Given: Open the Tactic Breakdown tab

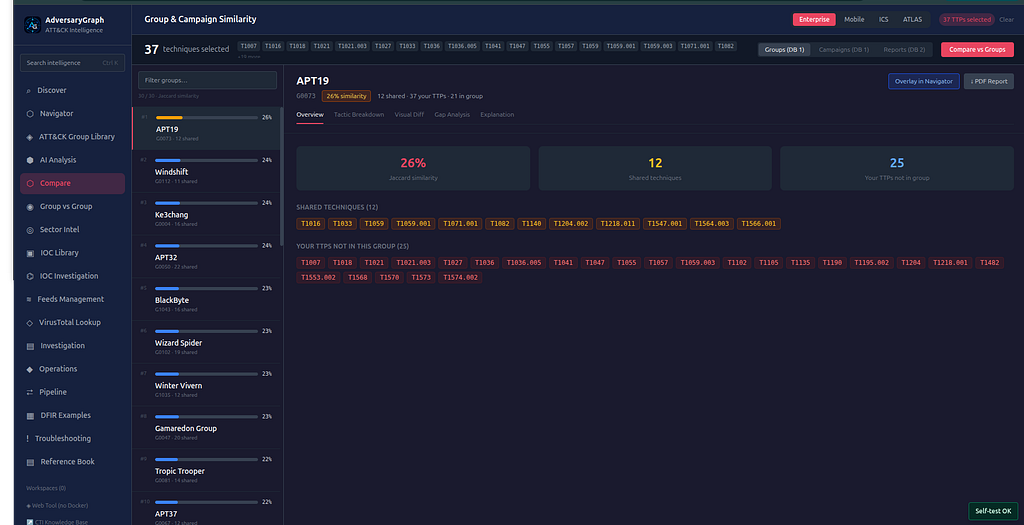Looking at the screenshot, I should (x=359, y=115).
